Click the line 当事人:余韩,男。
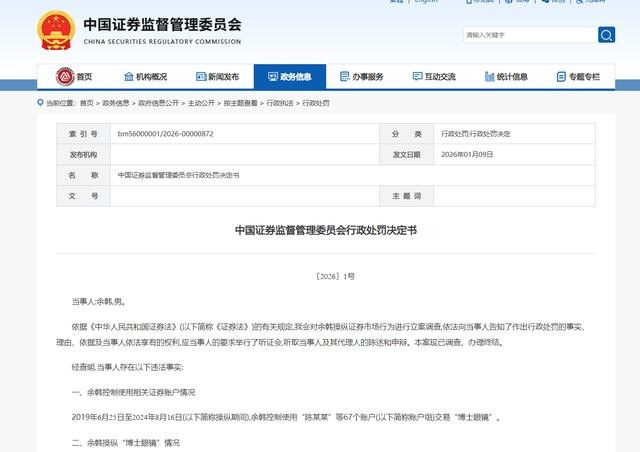Screen dimensions: 640x452 coord(100,302)
